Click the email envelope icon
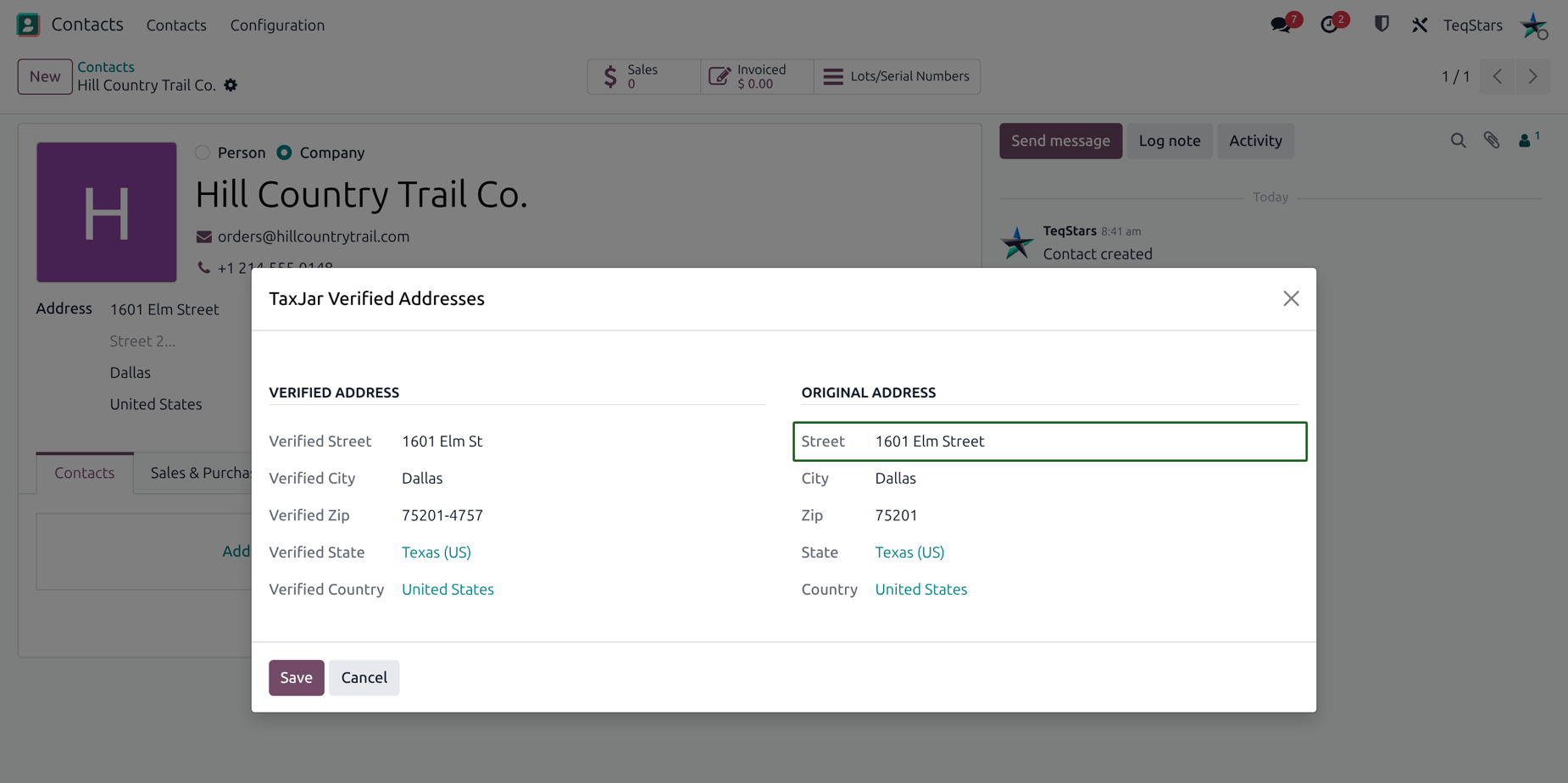 click(204, 237)
